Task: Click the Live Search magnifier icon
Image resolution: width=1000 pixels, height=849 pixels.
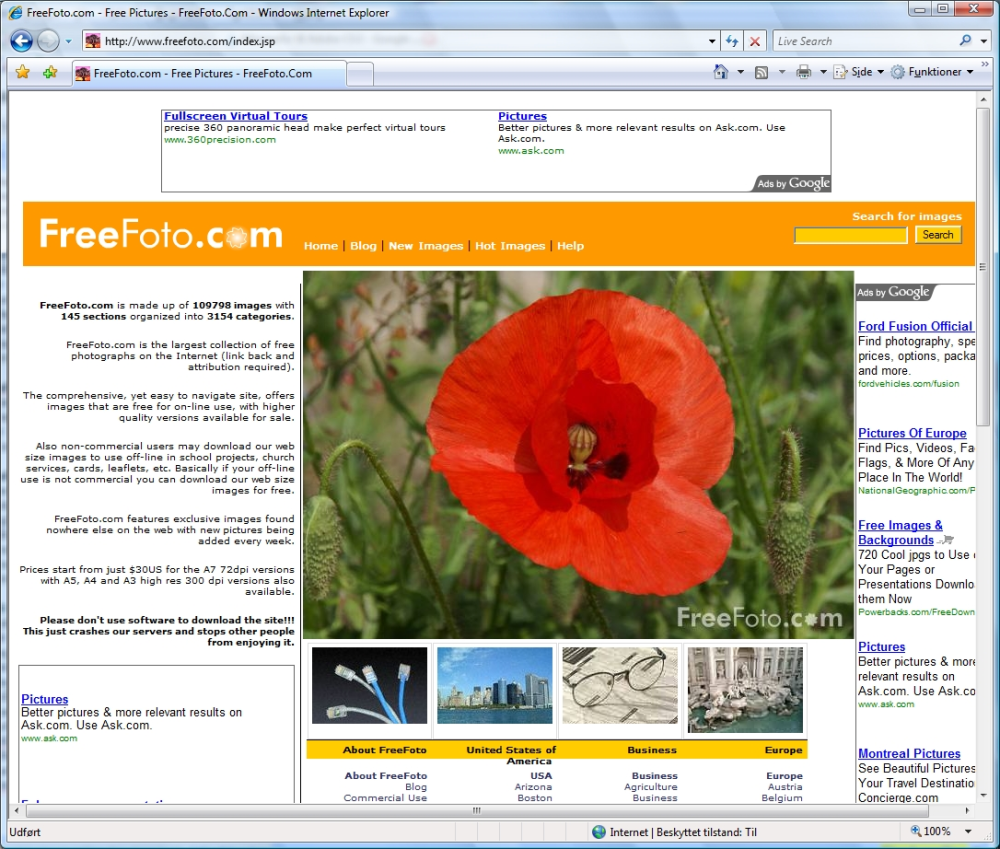Action: [x=966, y=40]
